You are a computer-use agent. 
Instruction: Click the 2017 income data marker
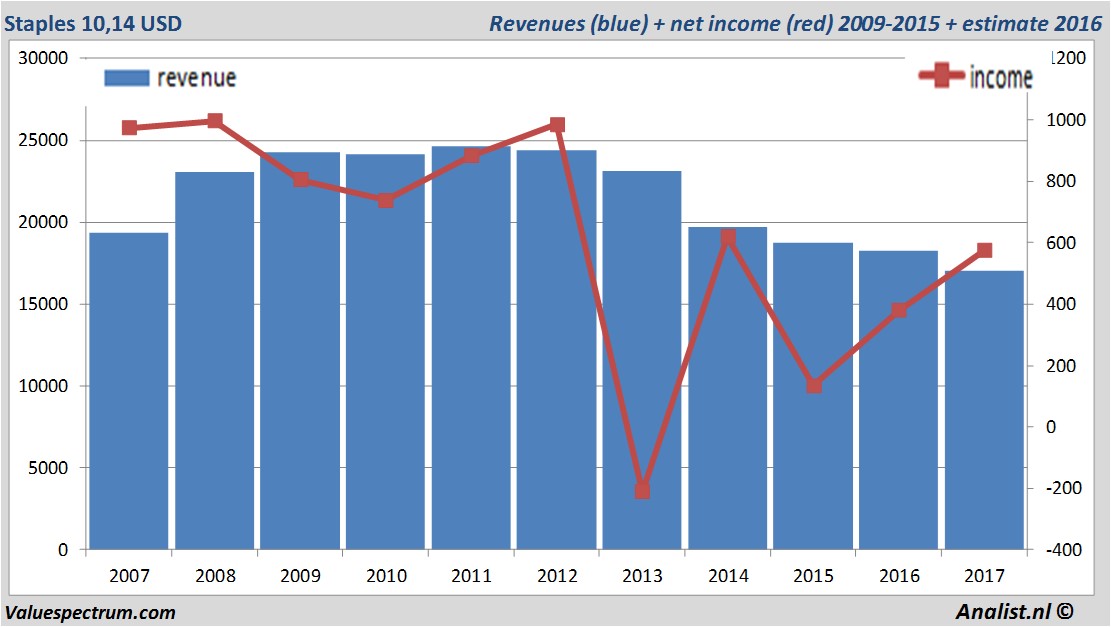984,250
